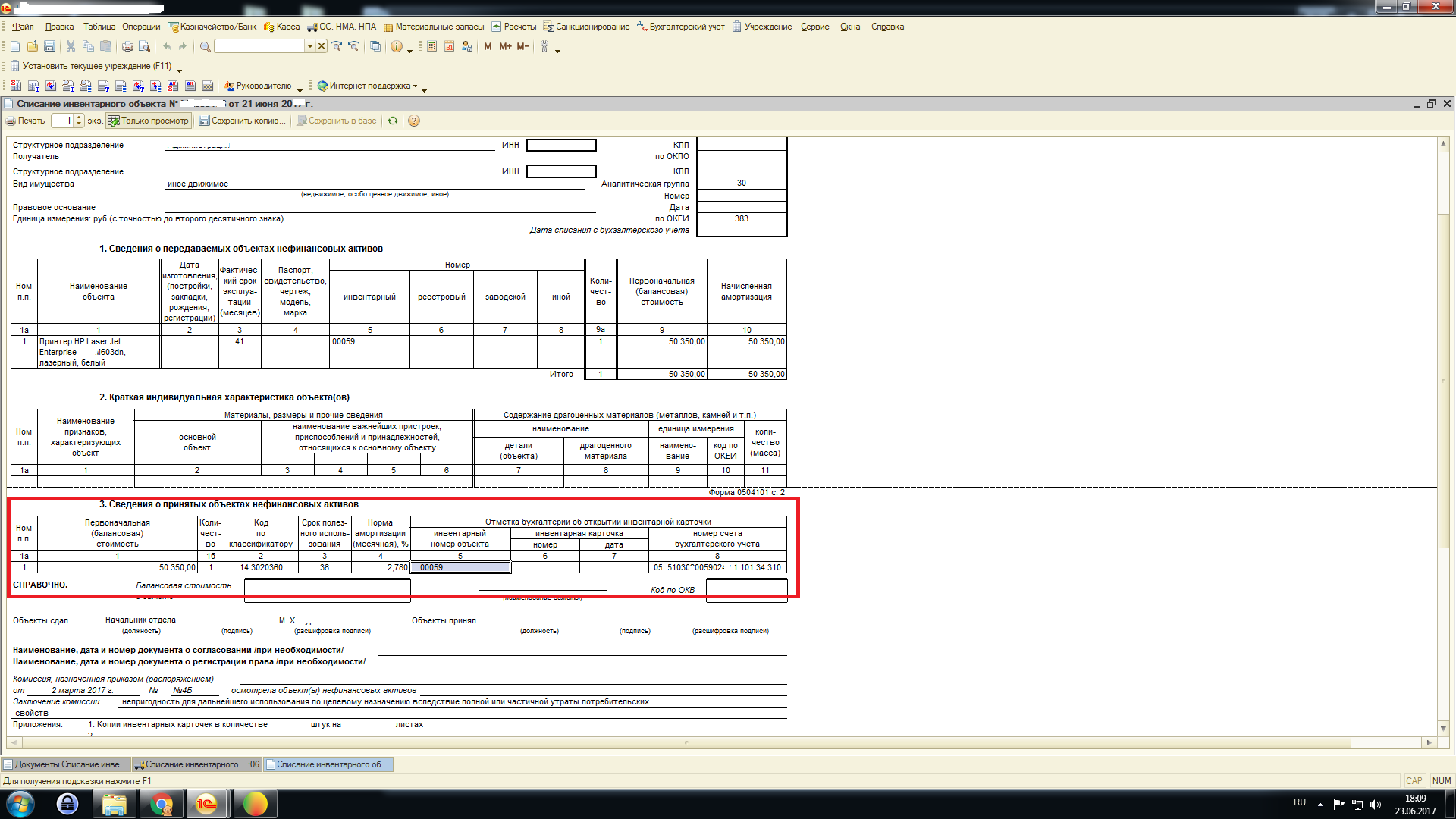Click the volume speaker tray icon
This screenshot has height=819, width=1456.
point(1376,805)
